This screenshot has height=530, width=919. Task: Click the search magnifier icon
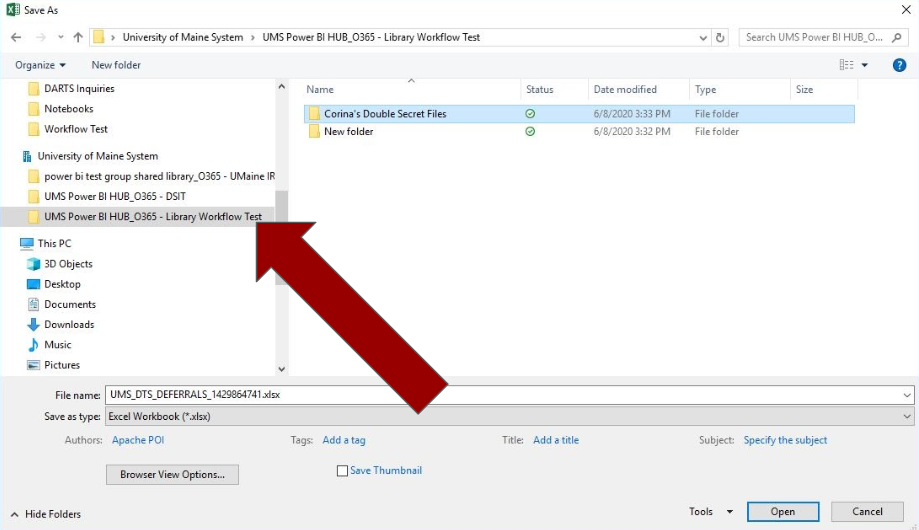(896, 38)
